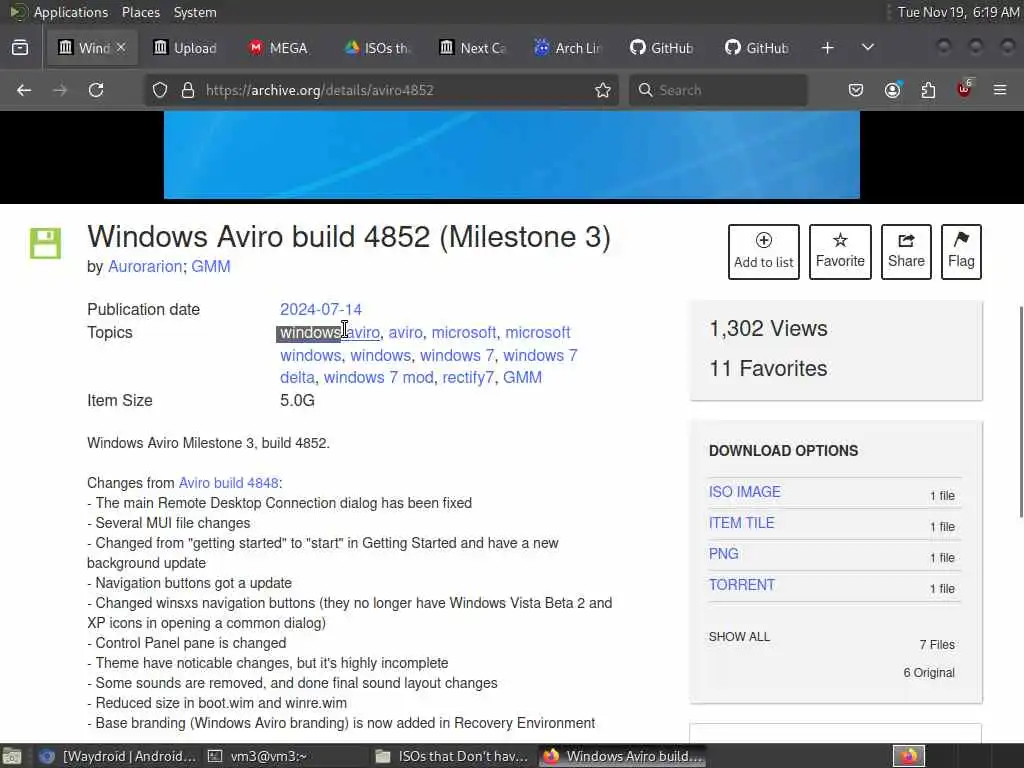The image size is (1024, 768).
Task: Click the blue Windows screenshot preview image
Action: click(x=511, y=155)
